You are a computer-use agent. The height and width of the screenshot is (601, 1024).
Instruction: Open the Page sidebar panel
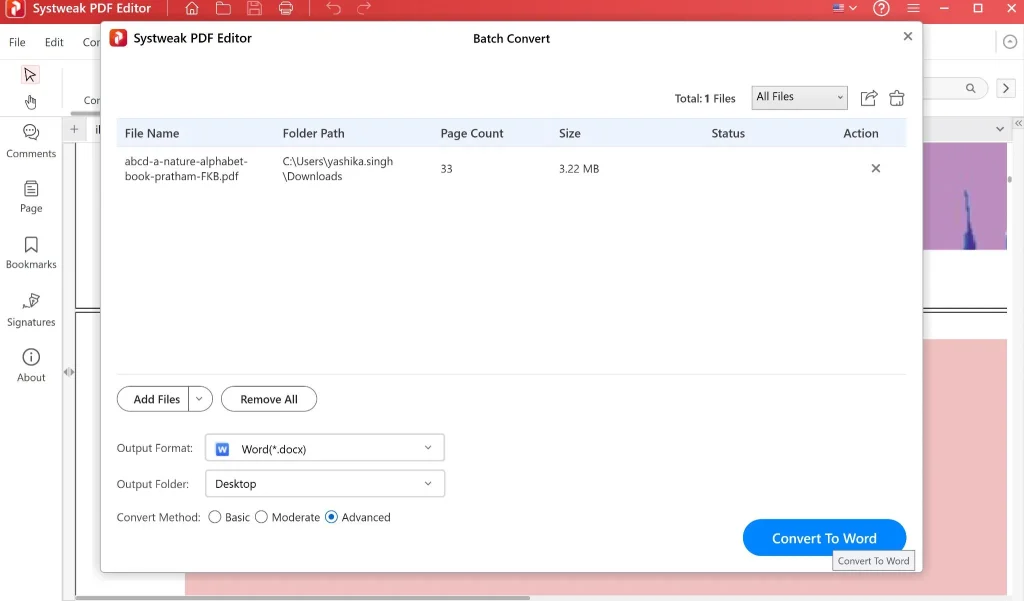coord(31,197)
